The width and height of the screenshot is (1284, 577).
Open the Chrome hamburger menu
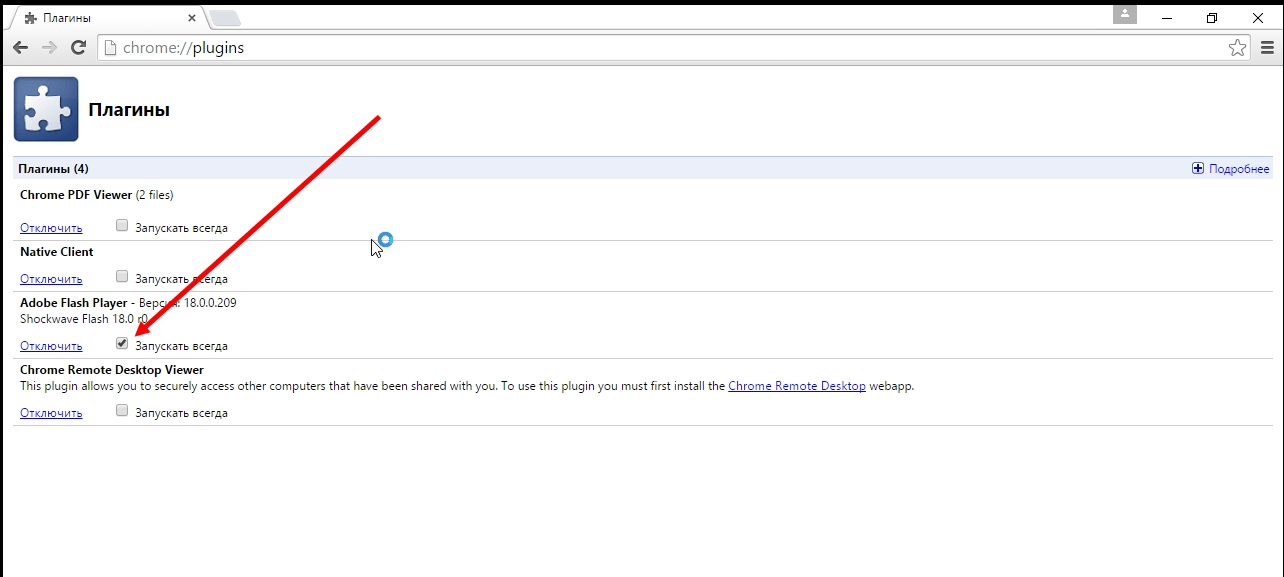click(1267, 47)
